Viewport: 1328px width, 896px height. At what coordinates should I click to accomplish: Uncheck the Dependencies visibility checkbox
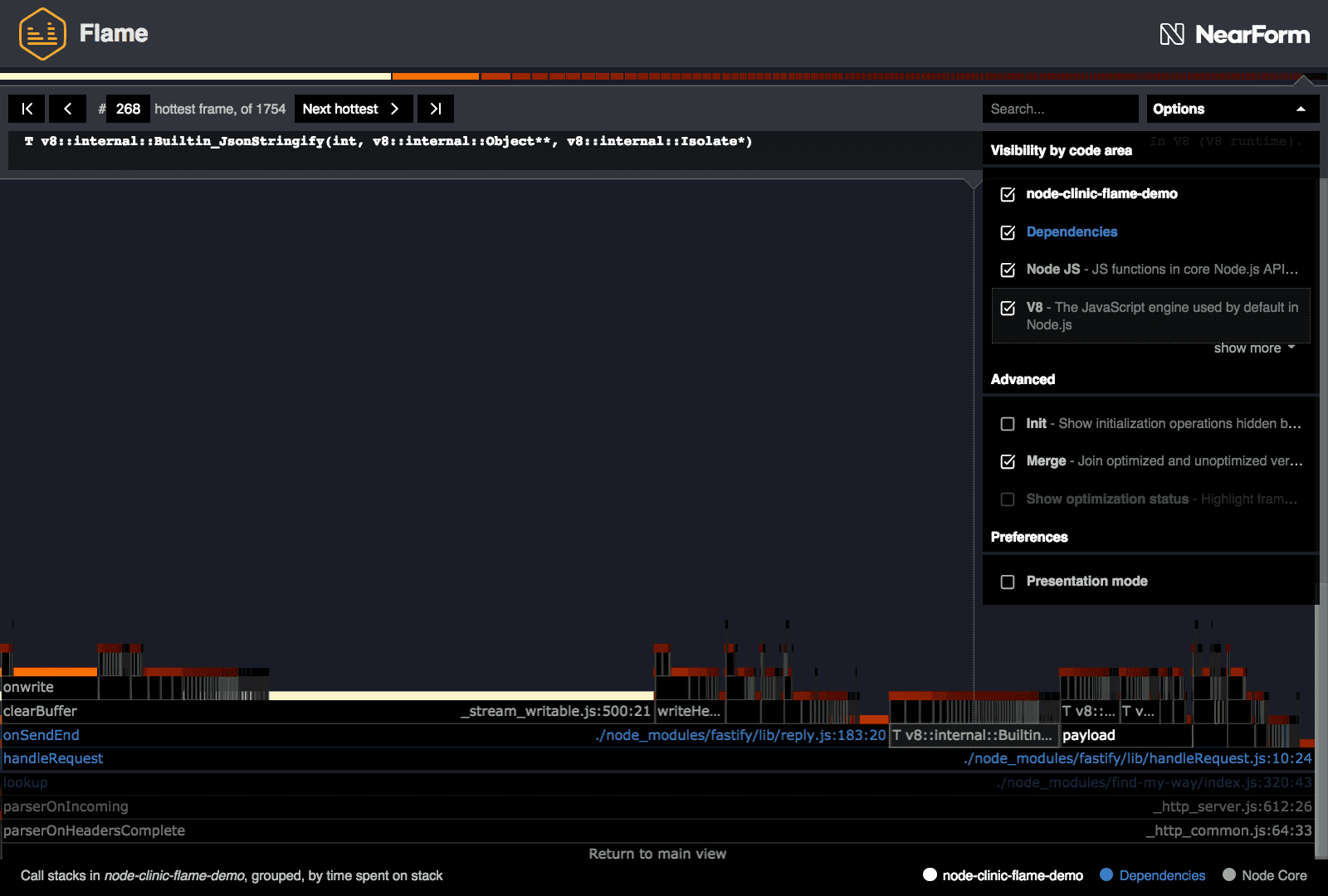(x=1008, y=232)
